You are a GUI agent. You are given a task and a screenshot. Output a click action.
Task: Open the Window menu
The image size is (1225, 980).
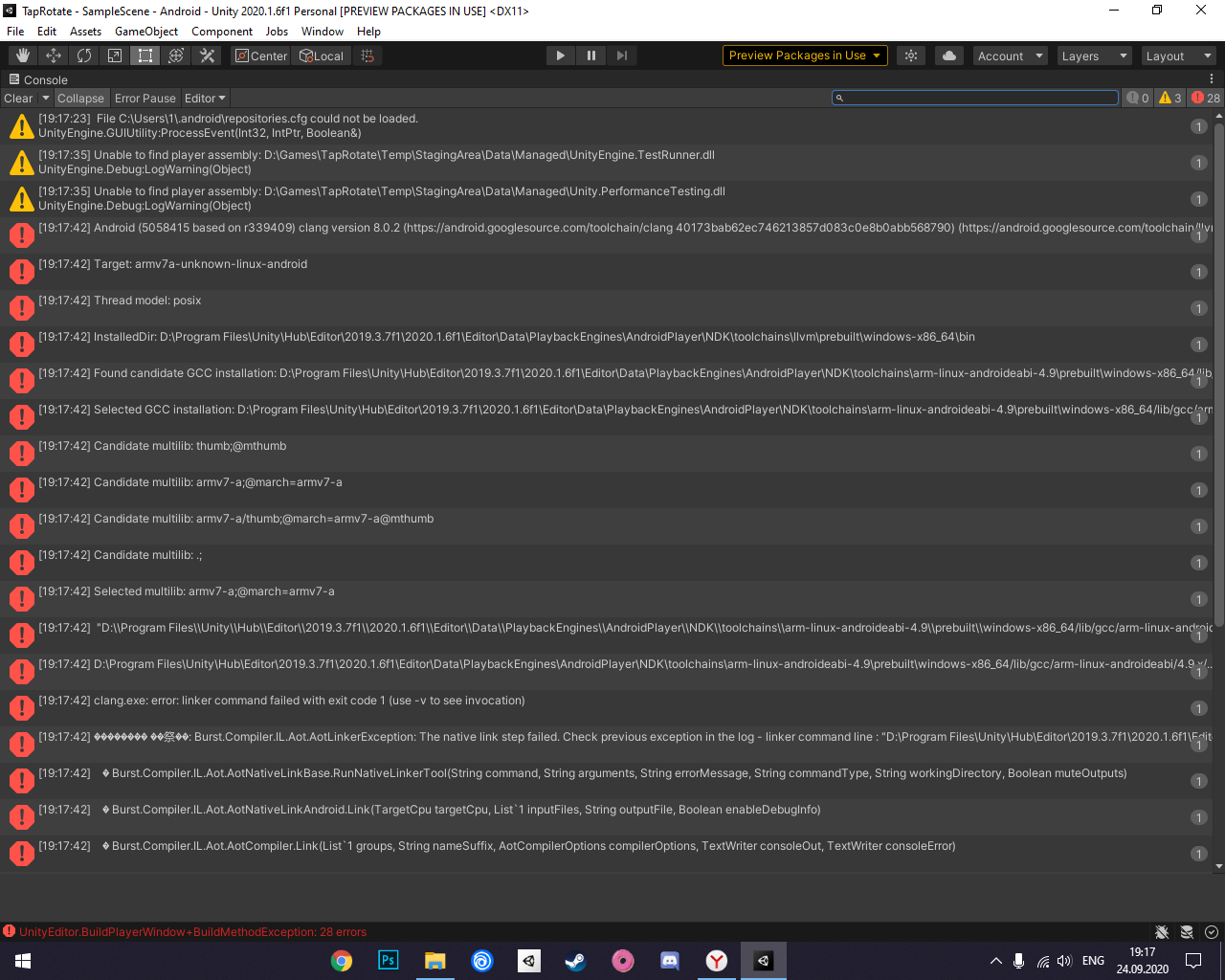click(323, 31)
